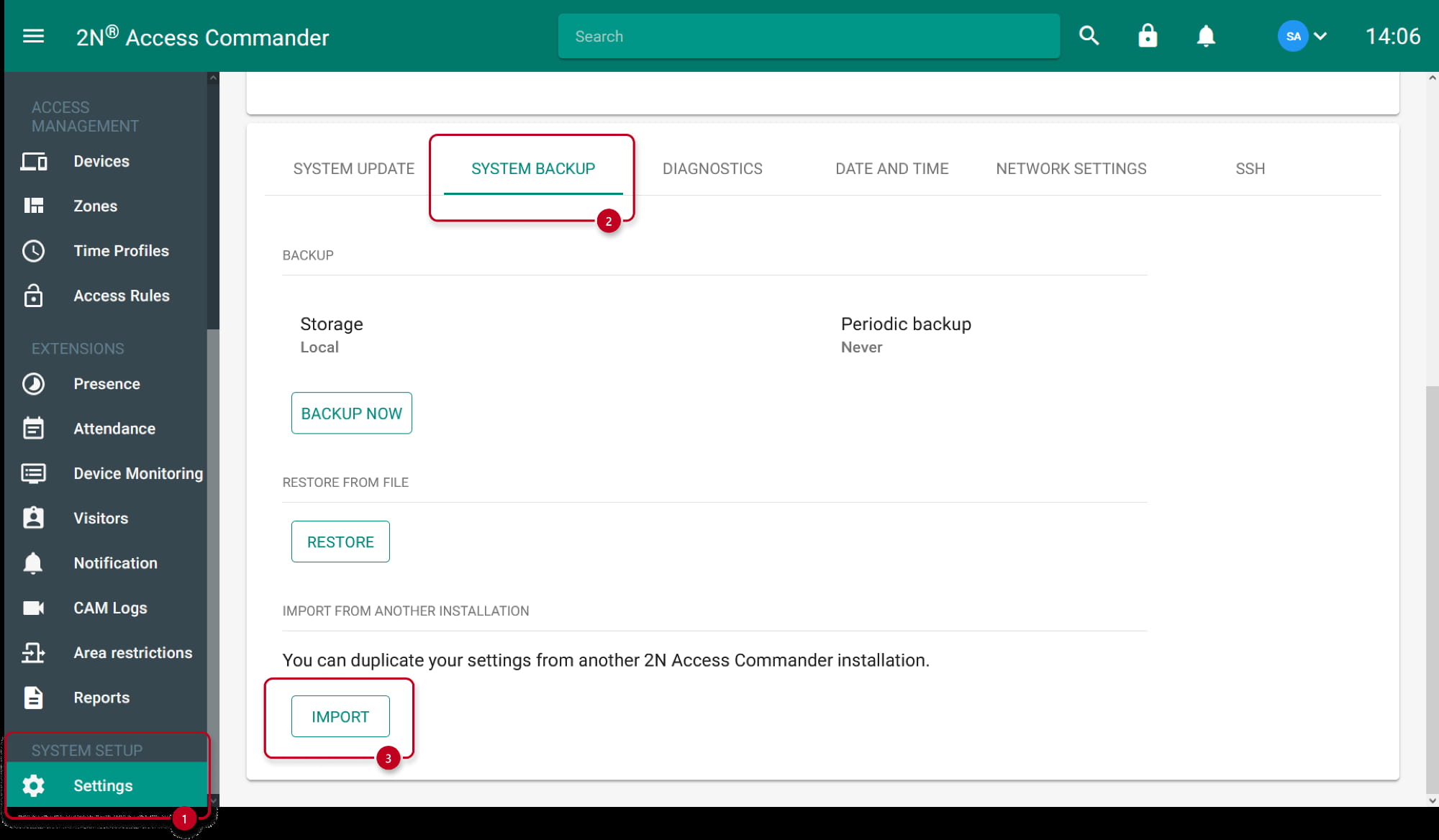Expand the user account dropdown arrow
Screen dimensions: 1439x840
click(x=1320, y=36)
